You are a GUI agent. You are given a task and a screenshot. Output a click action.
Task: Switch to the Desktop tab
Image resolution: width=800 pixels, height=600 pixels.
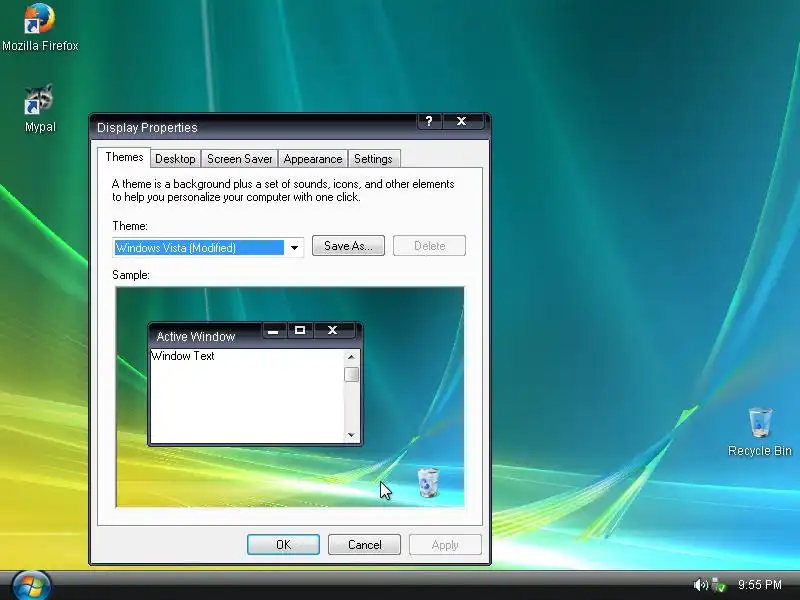point(175,159)
